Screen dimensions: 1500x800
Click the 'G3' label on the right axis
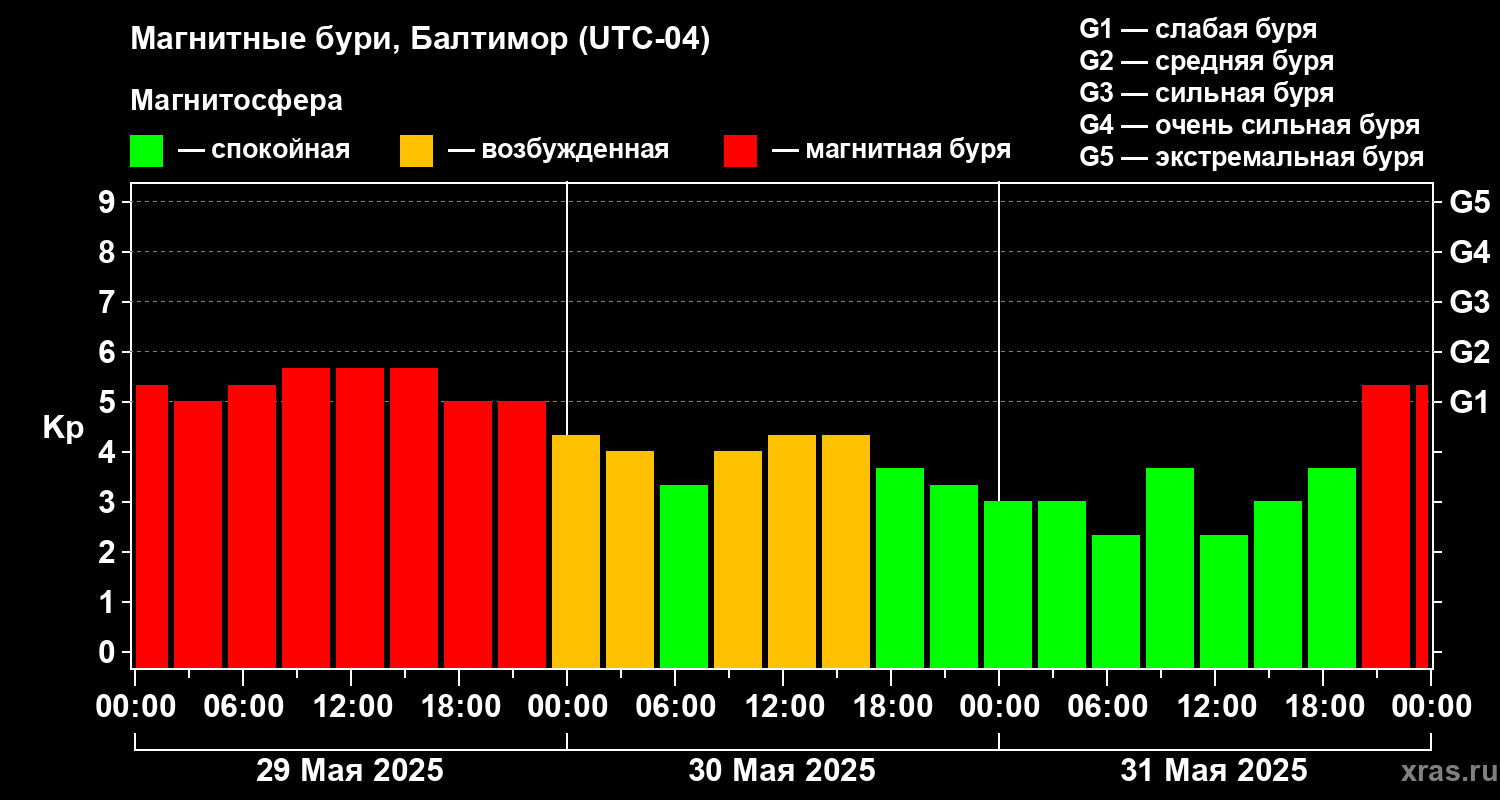1469,303
